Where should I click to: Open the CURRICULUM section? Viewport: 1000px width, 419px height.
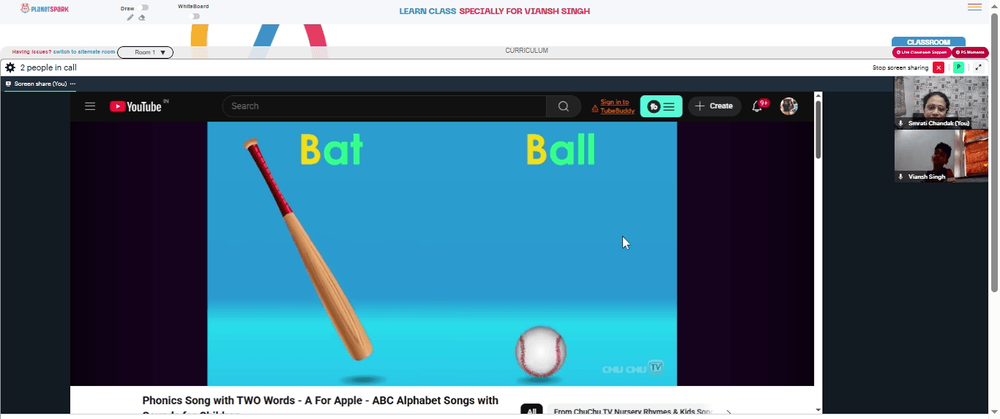(x=527, y=50)
